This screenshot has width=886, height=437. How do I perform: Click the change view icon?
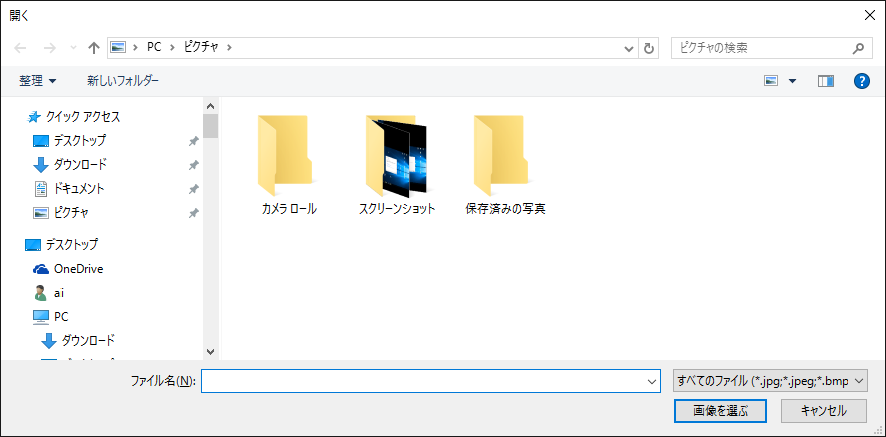[x=771, y=81]
